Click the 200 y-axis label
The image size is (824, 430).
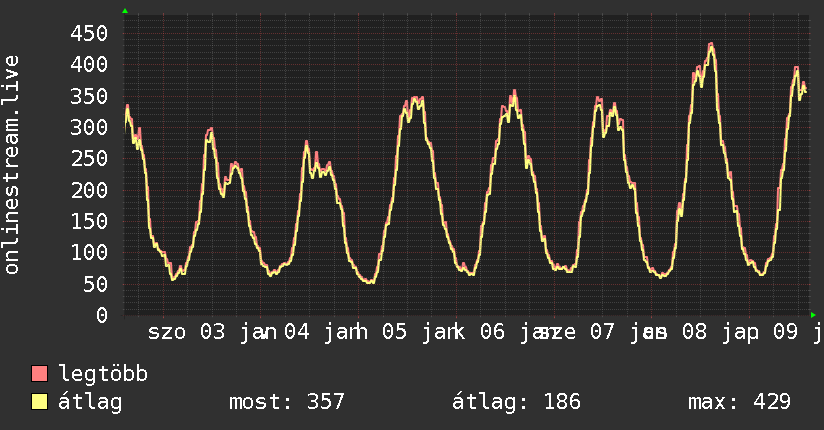tap(89, 190)
